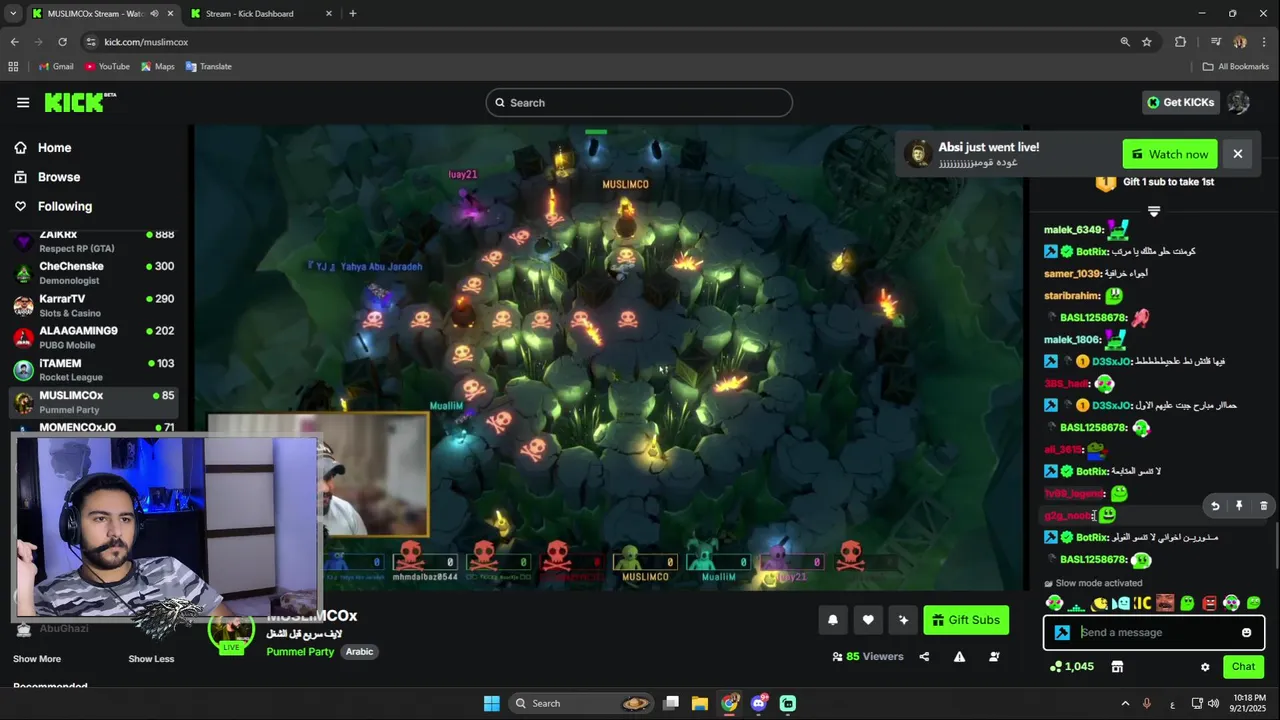Click the green Chat send button
Image resolution: width=1280 pixels, height=720 pixels.
click(1243, 667)
